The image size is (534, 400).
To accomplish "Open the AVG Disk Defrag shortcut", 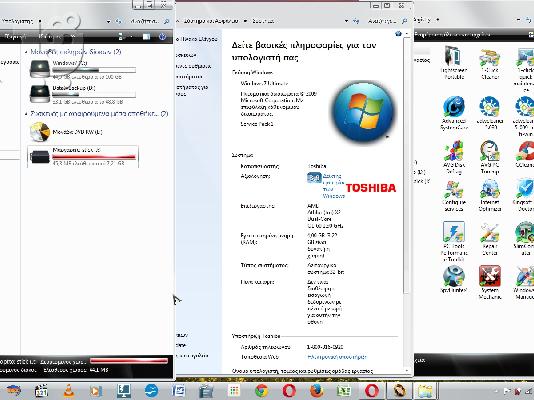I will pos(454,158).
